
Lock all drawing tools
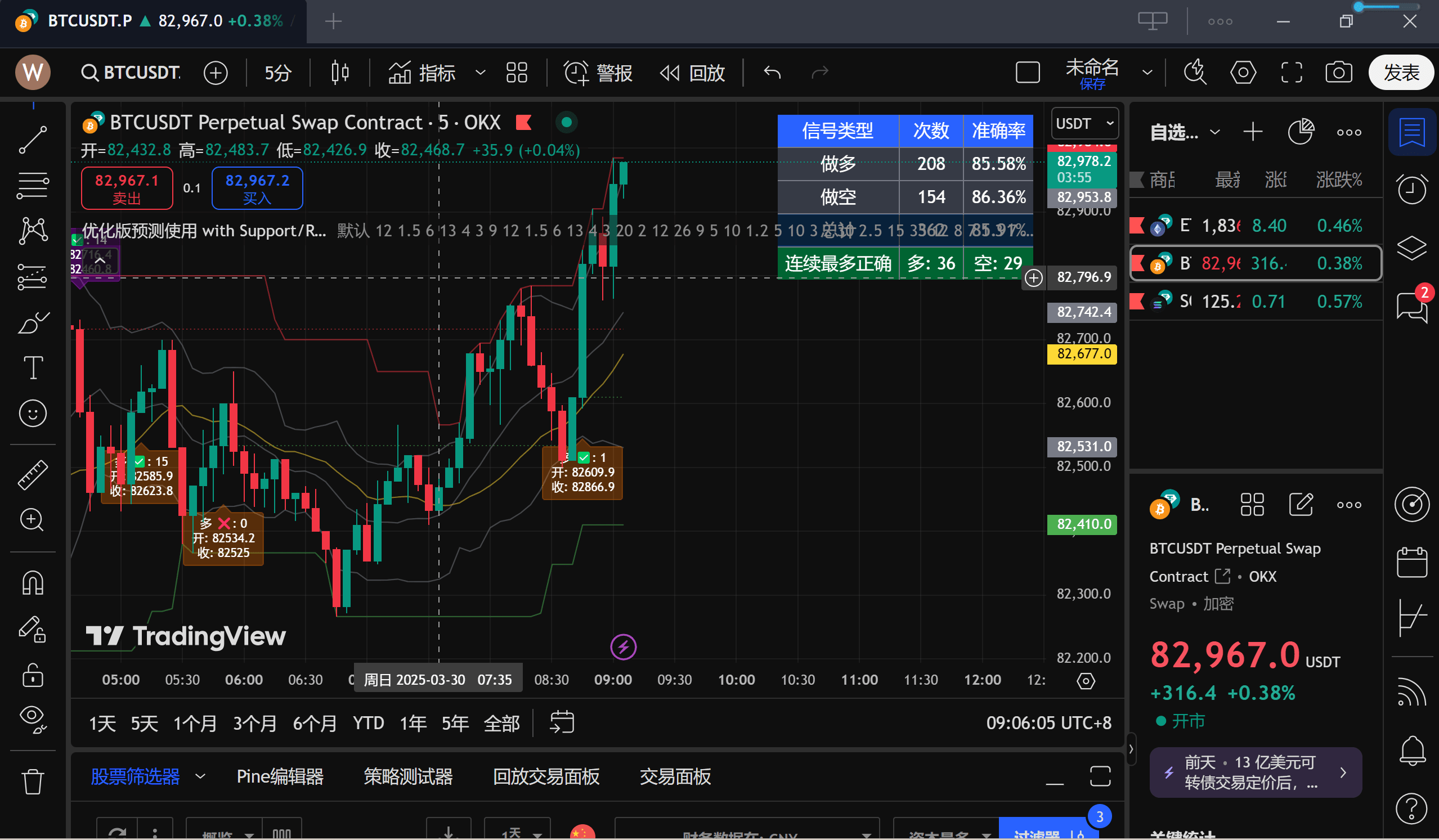tap(33, 675)
